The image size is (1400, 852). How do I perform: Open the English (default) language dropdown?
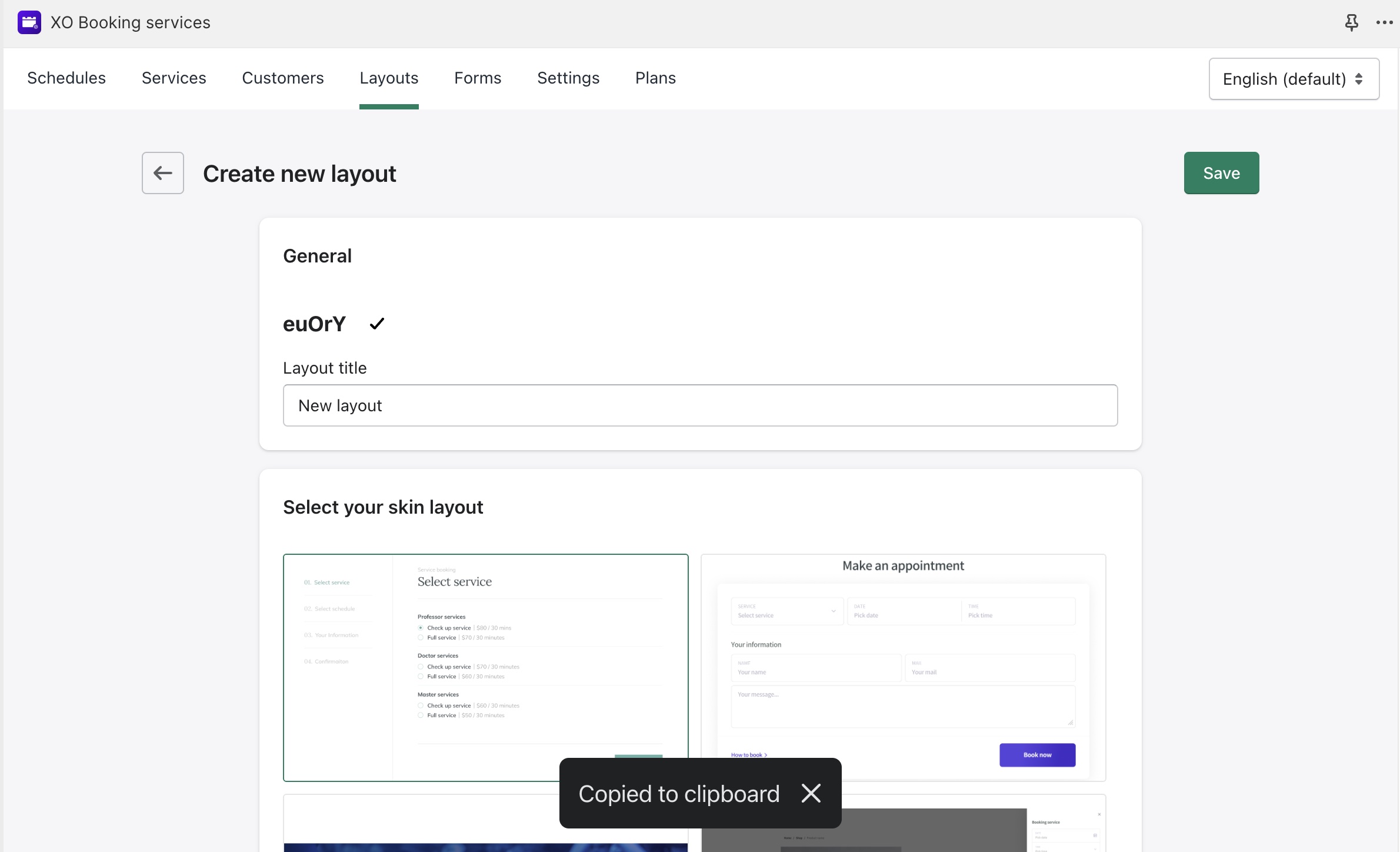point(1294,78)
